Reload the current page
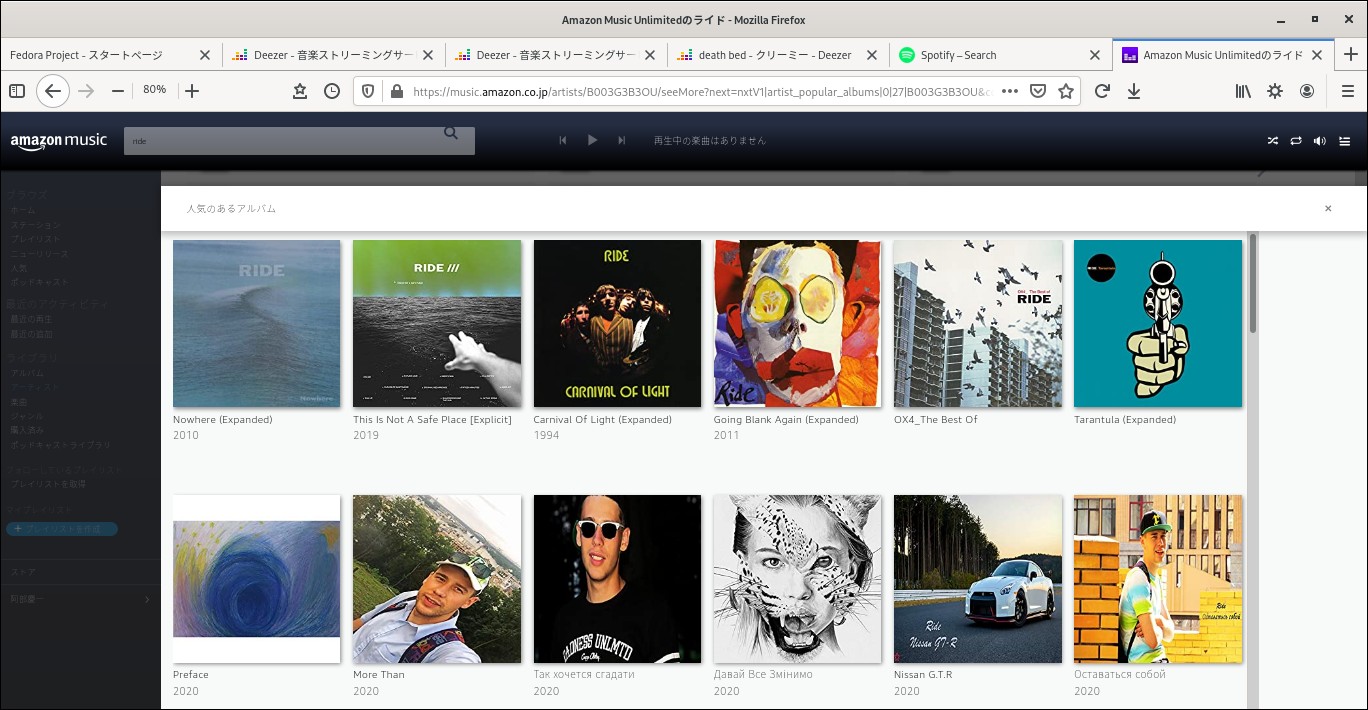1368x710 pixels. point(1102,91)
